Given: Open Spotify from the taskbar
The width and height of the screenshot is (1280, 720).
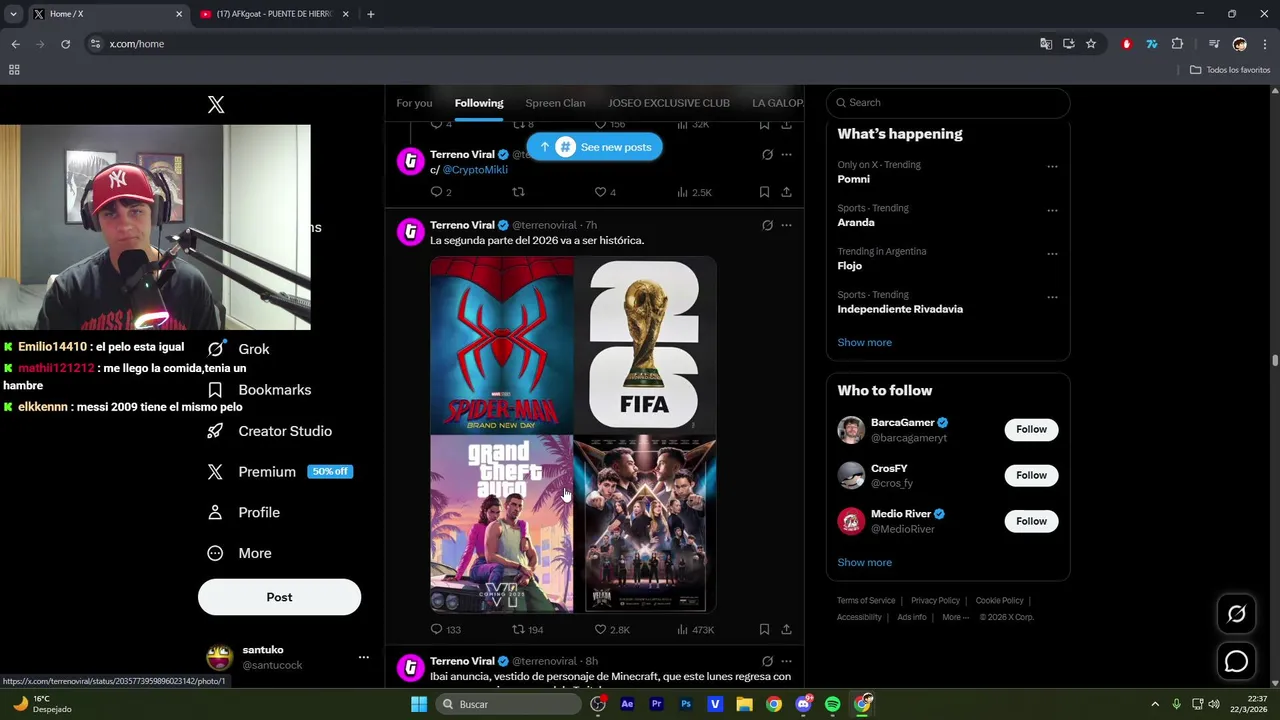Looking at the screenshot, I should 833,704.
